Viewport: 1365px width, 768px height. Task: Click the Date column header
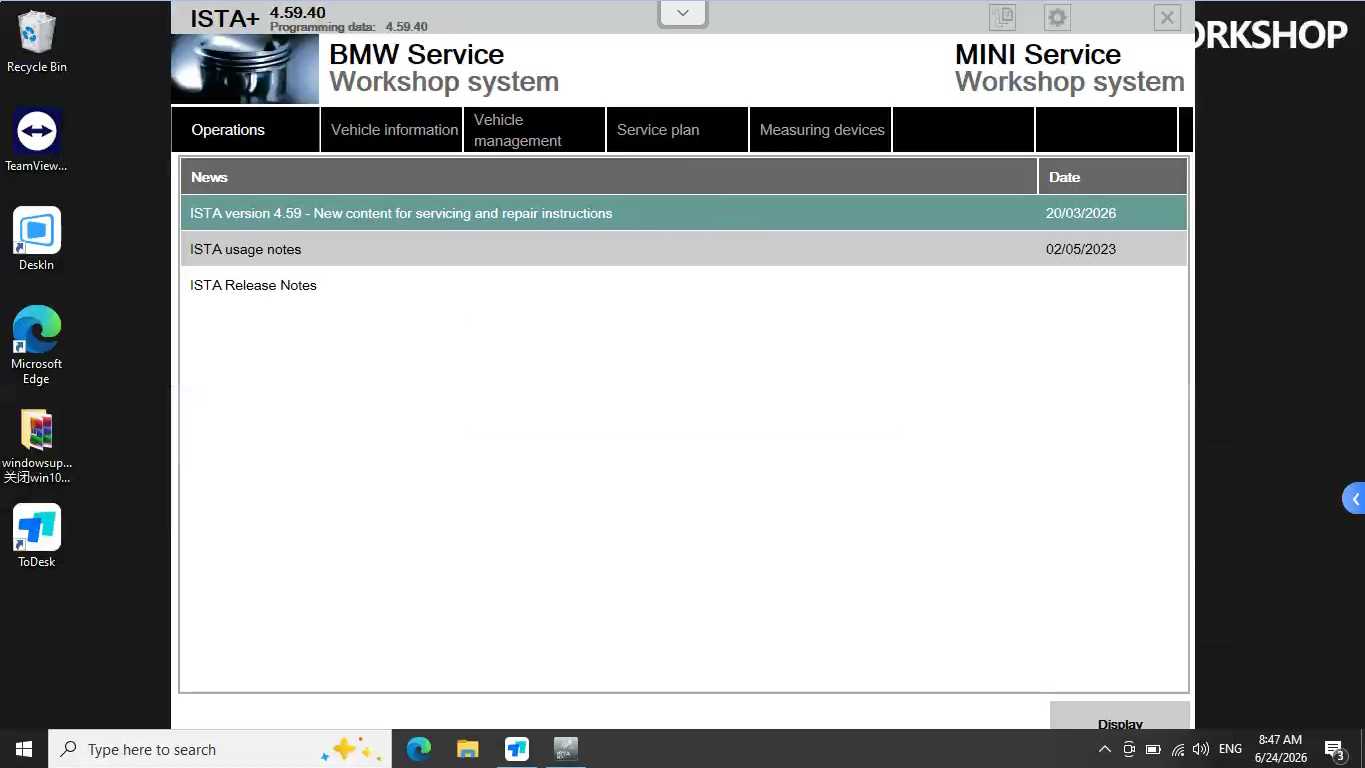pyautogui.click(x=1113, y=177)
